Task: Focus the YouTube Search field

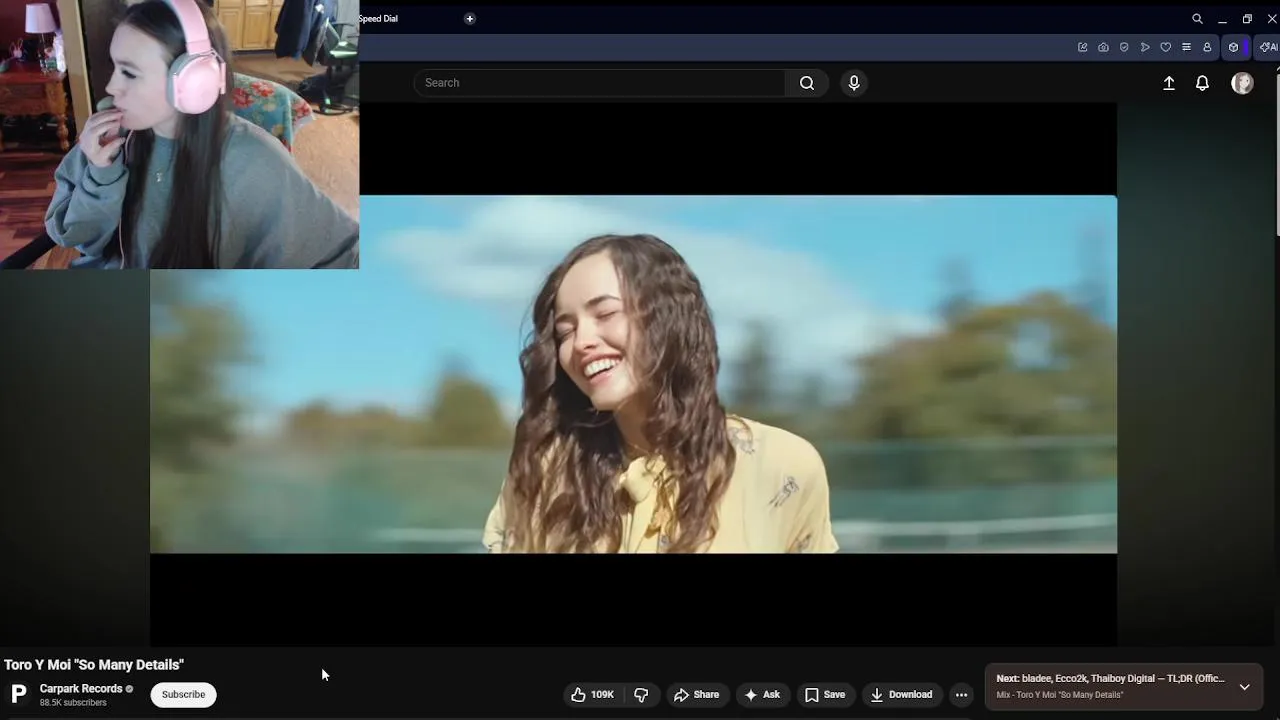Action: coord(600,83)
